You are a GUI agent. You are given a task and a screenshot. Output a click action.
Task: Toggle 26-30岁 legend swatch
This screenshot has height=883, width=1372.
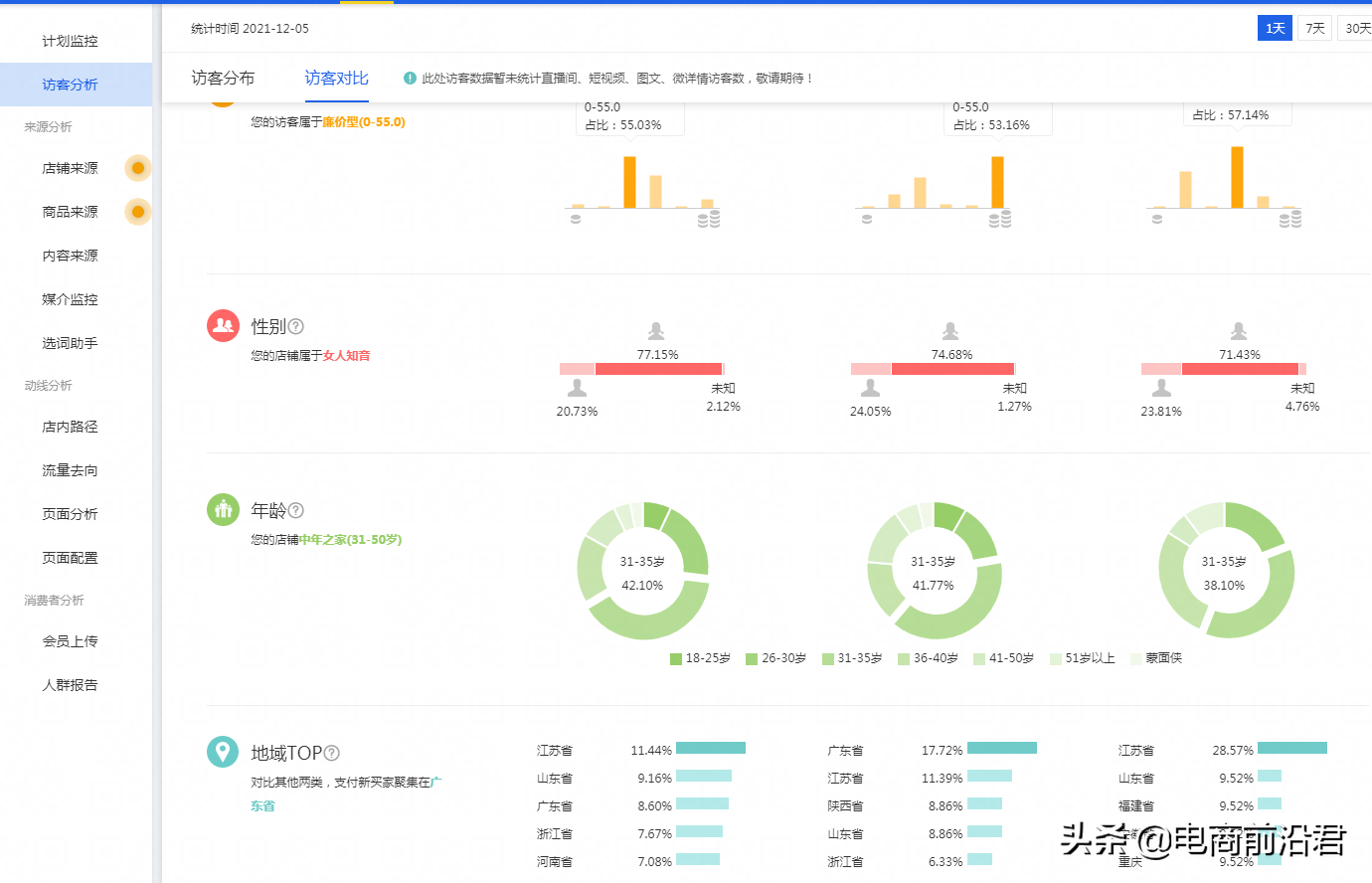[752, 658]
